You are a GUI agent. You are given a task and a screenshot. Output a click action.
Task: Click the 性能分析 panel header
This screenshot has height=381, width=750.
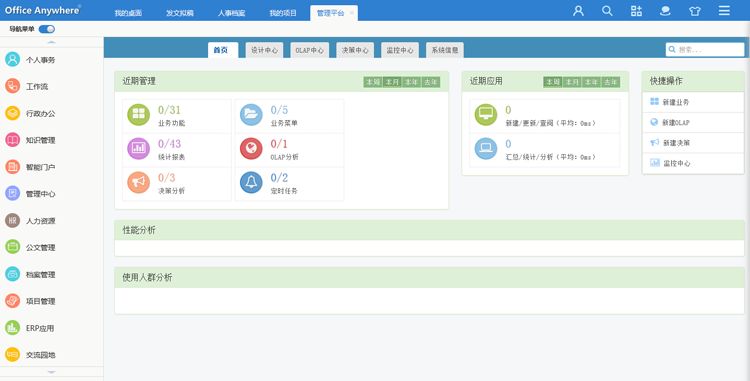point(429,230)
